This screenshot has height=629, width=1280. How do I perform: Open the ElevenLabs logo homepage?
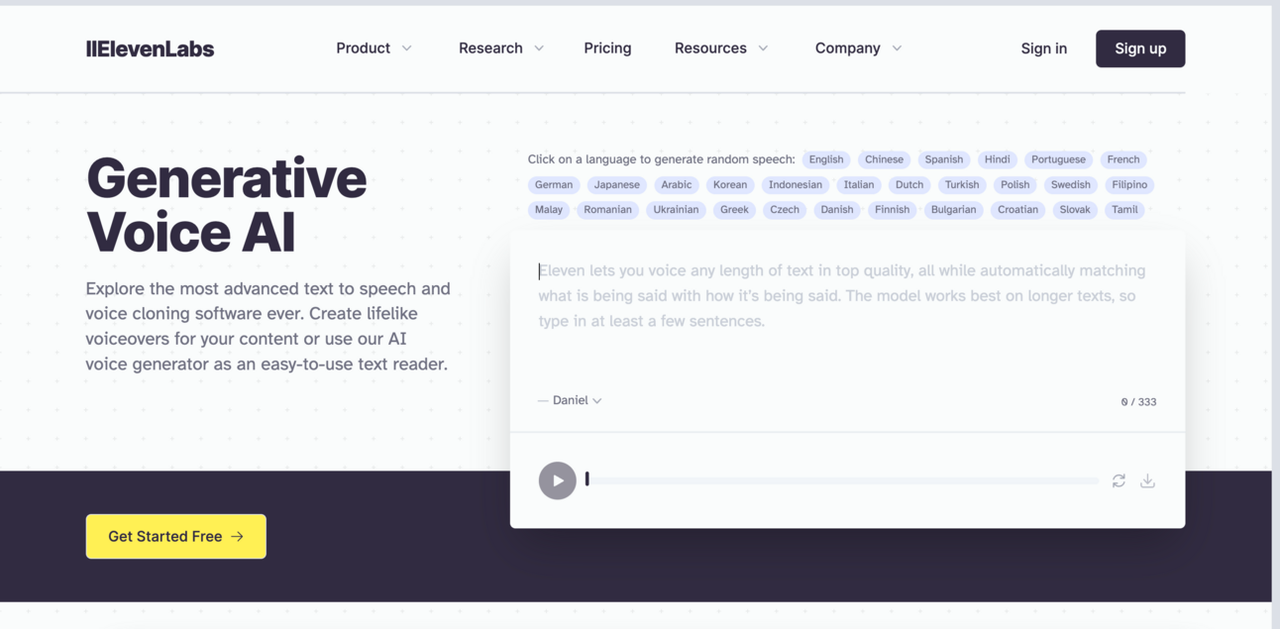pyautogui.click(x=150, y=48)
